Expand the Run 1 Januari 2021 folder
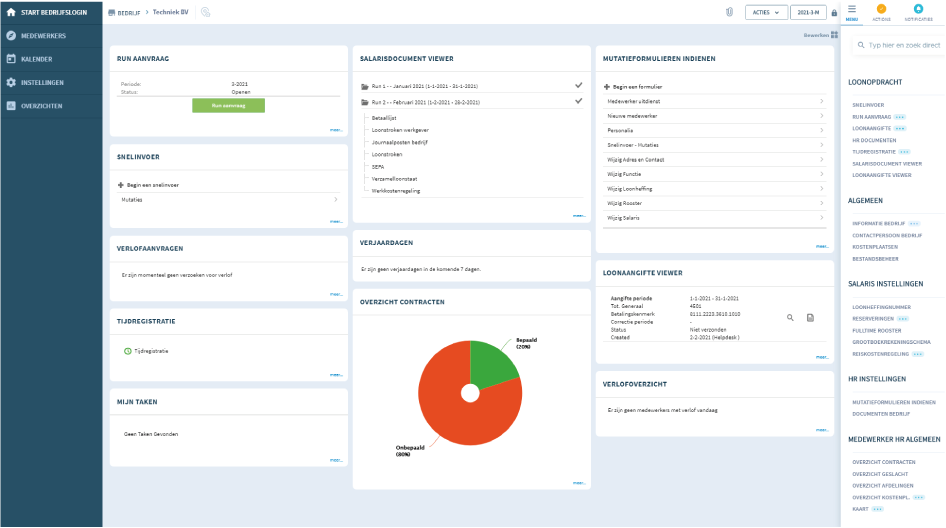Screen dimensions: 946x528 pos(364,87)
